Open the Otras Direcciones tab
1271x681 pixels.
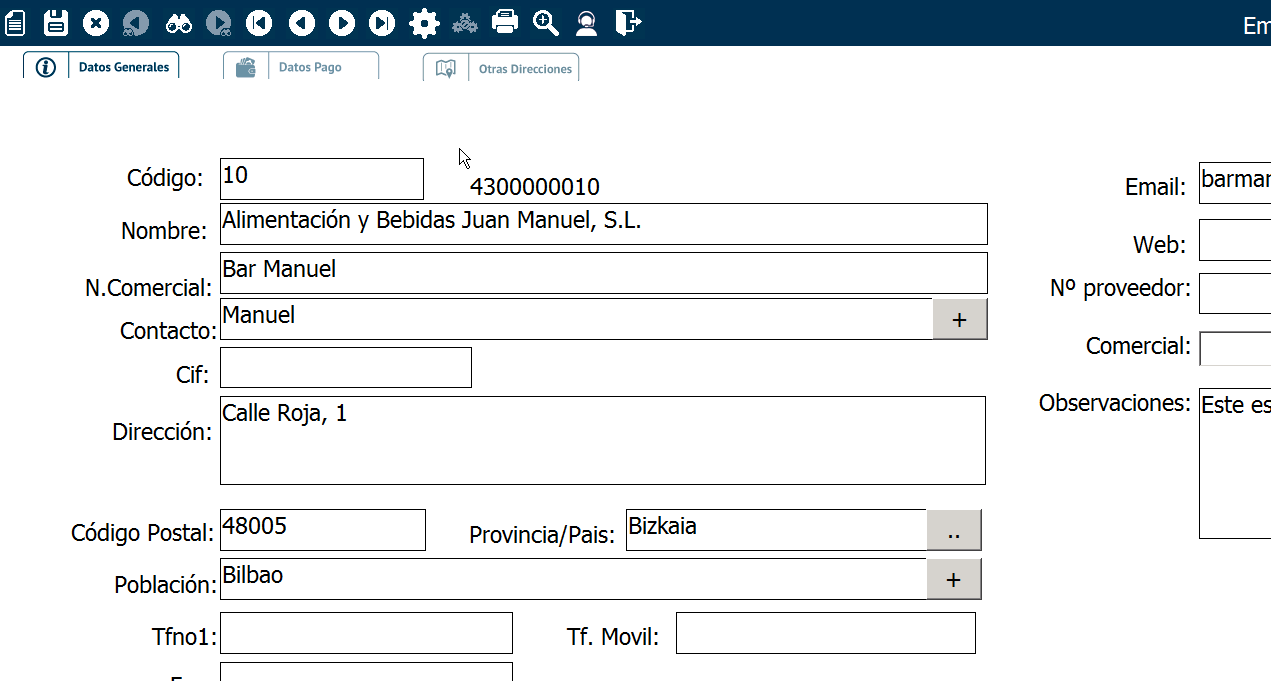click(x=501, y=68)
